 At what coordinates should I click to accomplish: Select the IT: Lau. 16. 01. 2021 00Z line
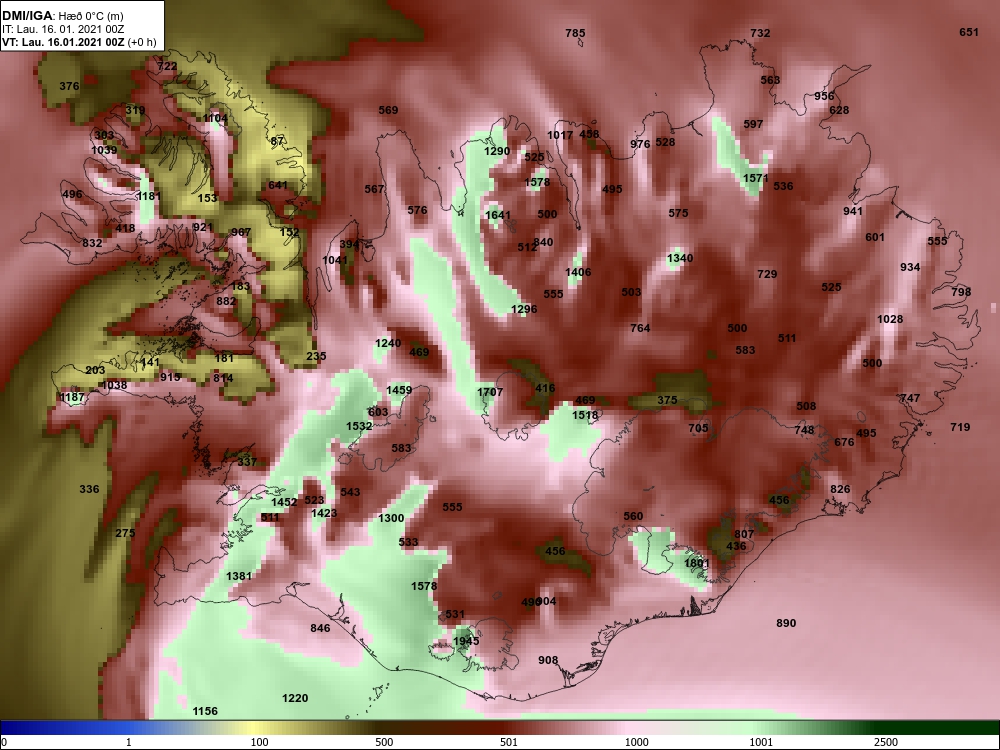tap(62, 29)
